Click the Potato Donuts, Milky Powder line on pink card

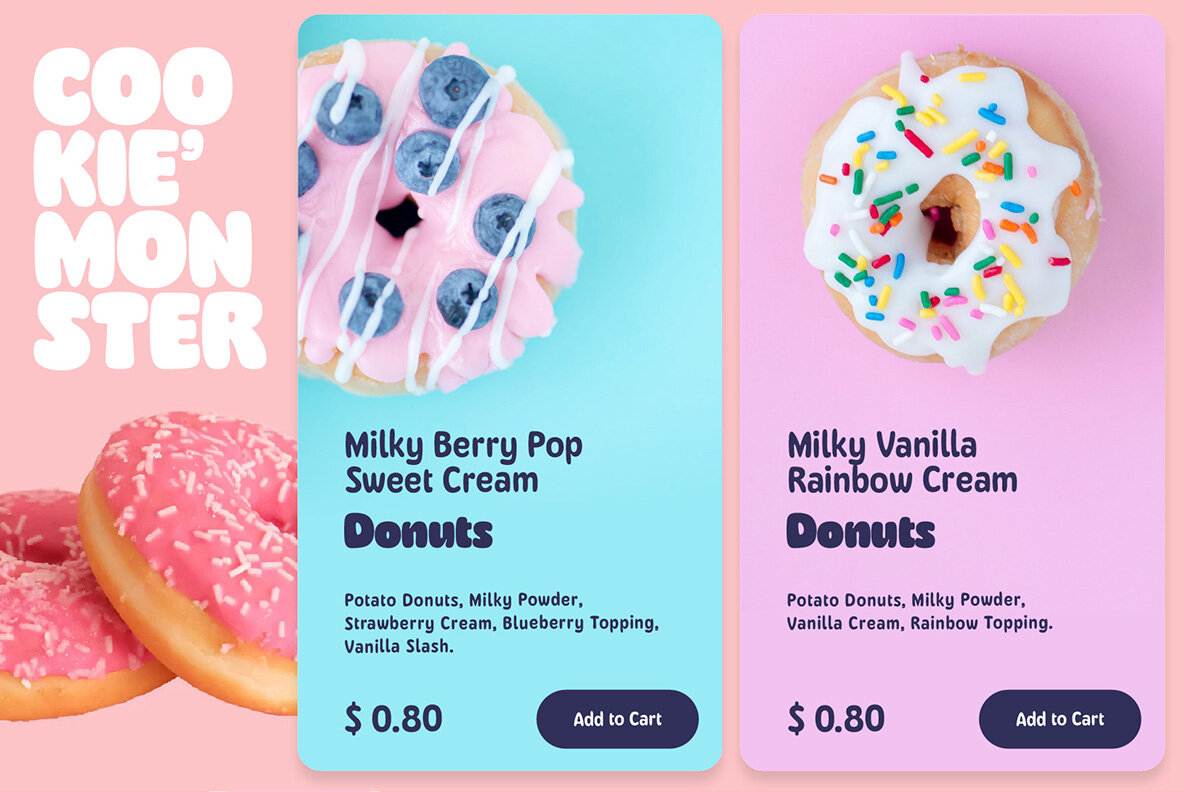click(905, 600)
